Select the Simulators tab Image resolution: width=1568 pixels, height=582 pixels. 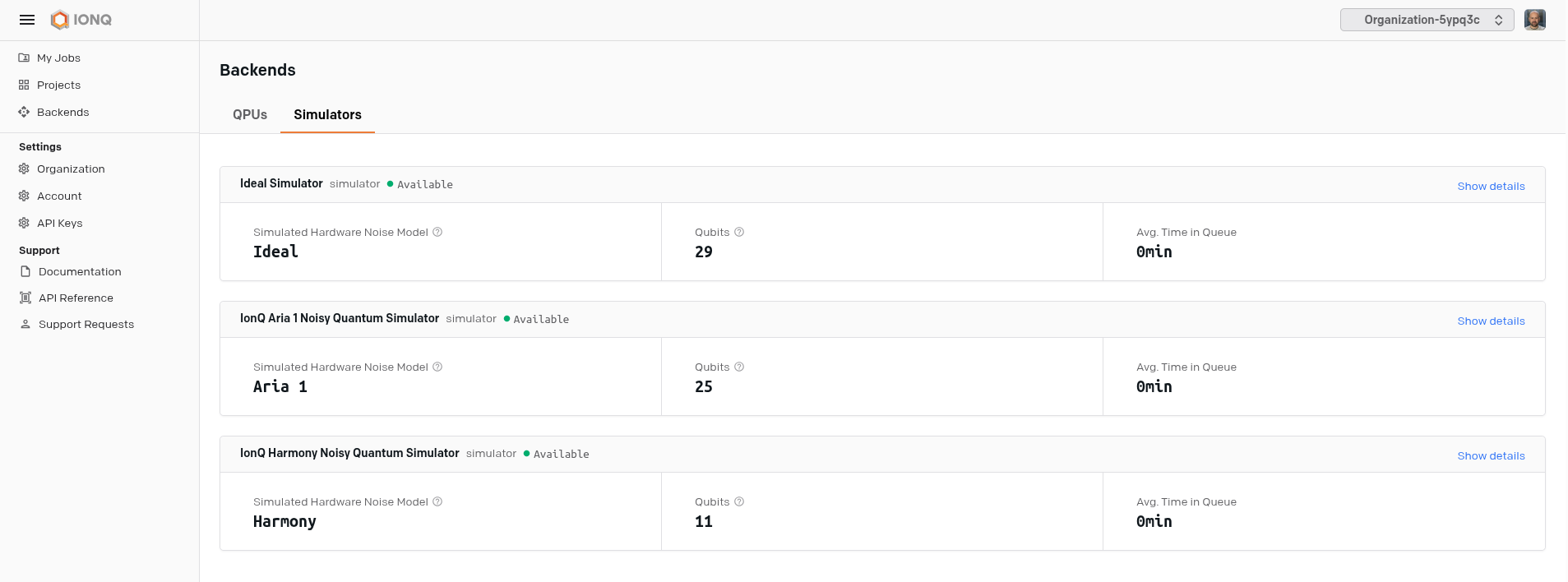click(x=327, y=114)
